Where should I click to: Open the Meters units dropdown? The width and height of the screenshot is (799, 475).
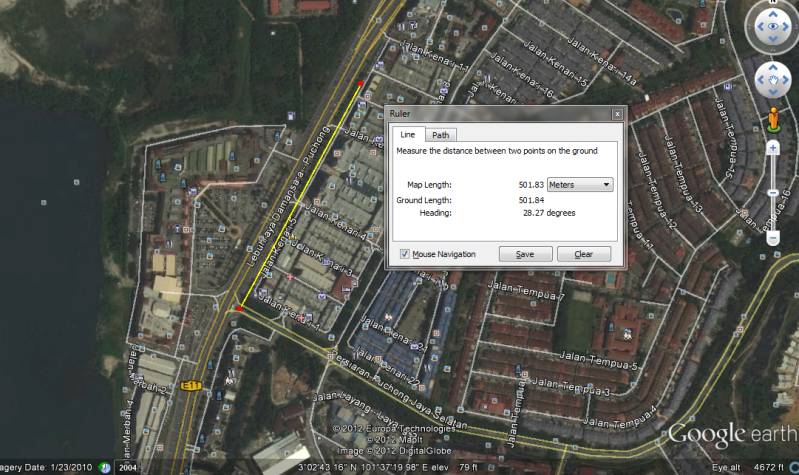click(x=580, y=185)
